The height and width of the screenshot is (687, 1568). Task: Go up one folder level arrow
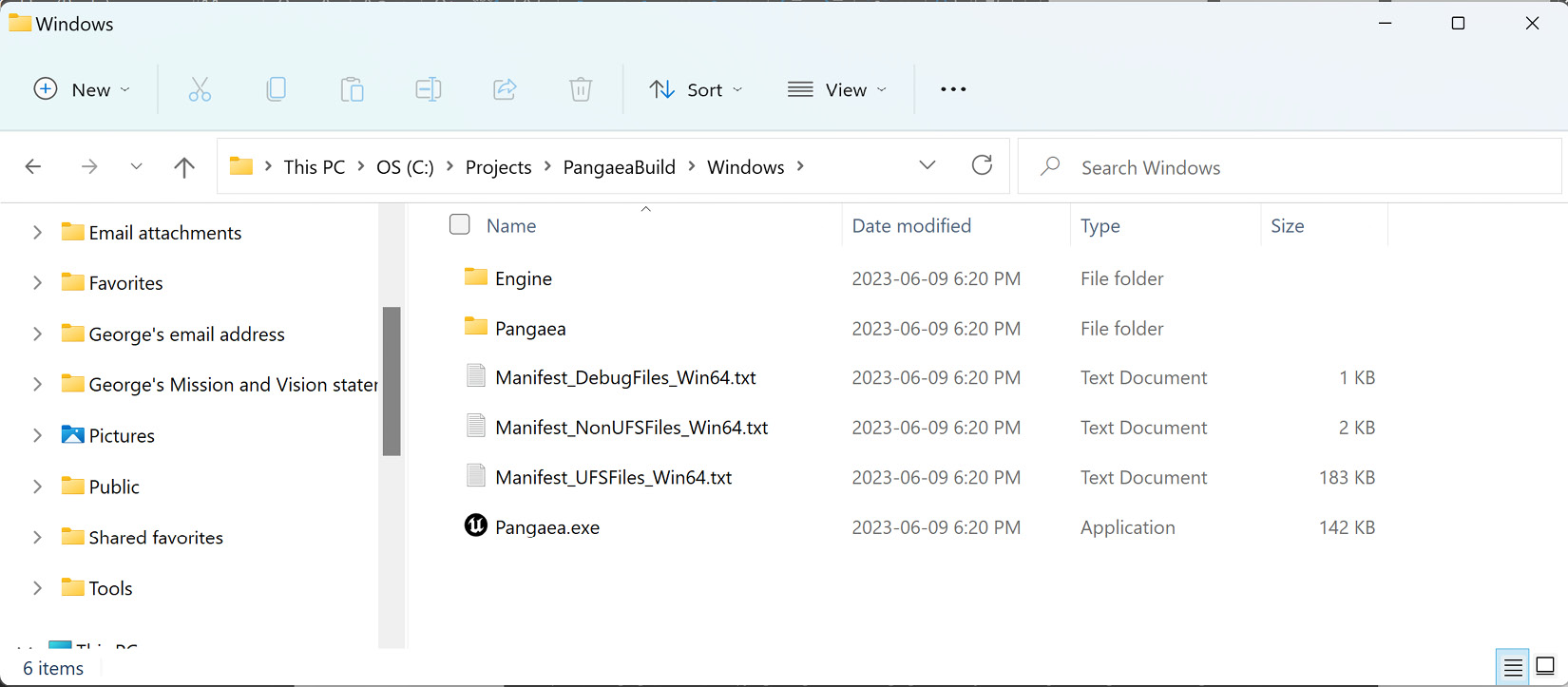184,167
